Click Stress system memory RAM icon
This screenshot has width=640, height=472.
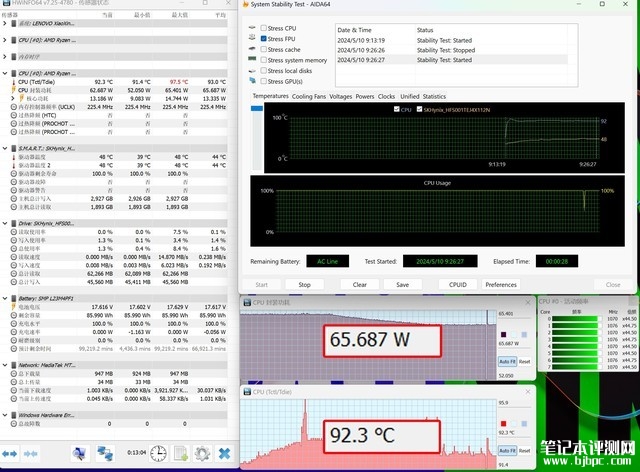pos(252,59)
